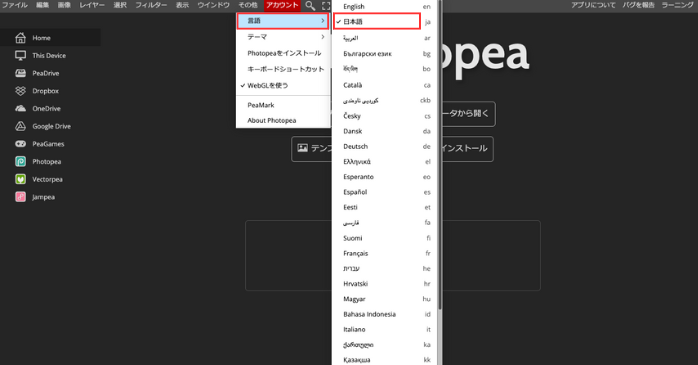The image size is (698, 365).
Task: Open the 表示 menu
Action: (183, 5)
